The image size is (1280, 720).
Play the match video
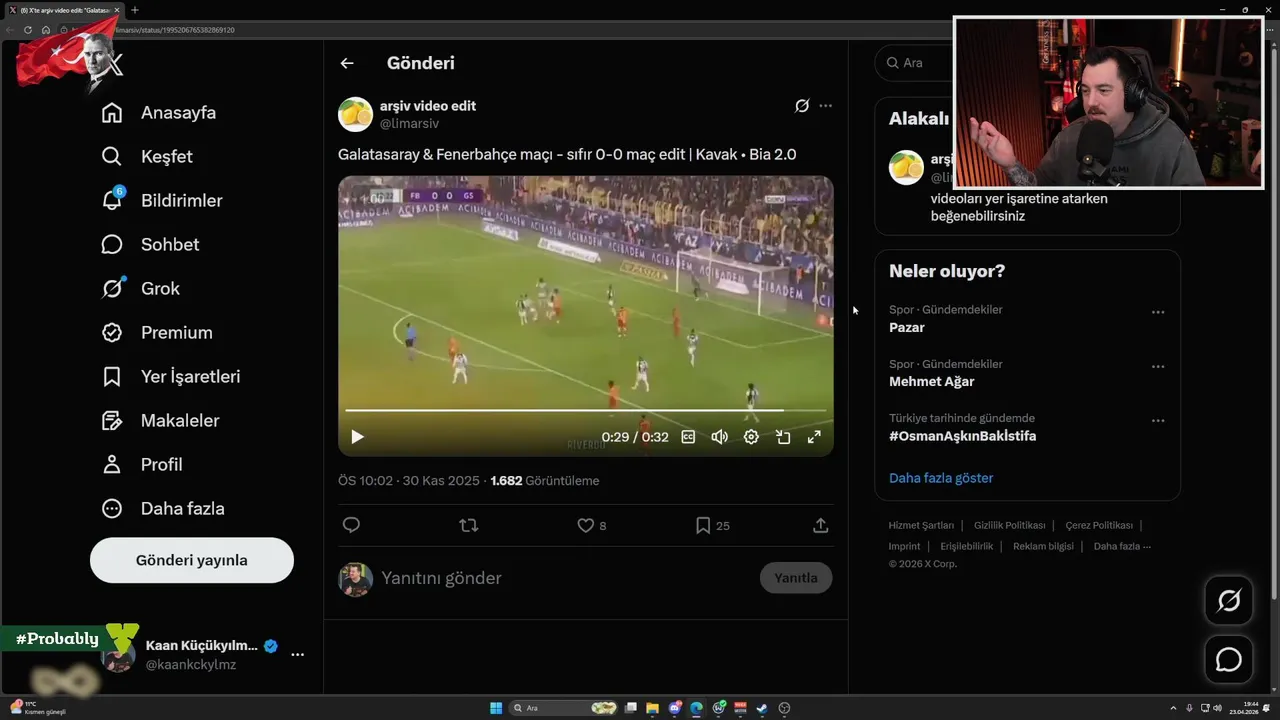(x=357, y=437)
